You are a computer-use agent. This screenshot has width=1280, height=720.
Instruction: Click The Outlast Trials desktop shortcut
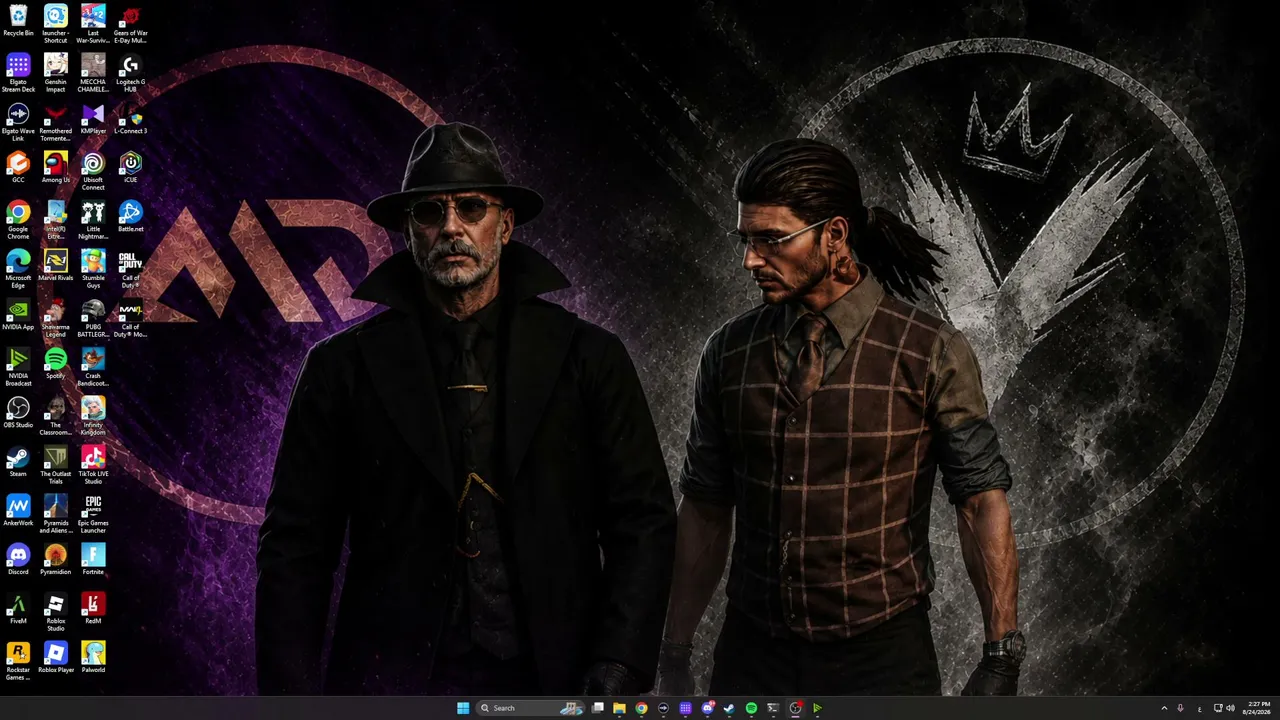56,465
